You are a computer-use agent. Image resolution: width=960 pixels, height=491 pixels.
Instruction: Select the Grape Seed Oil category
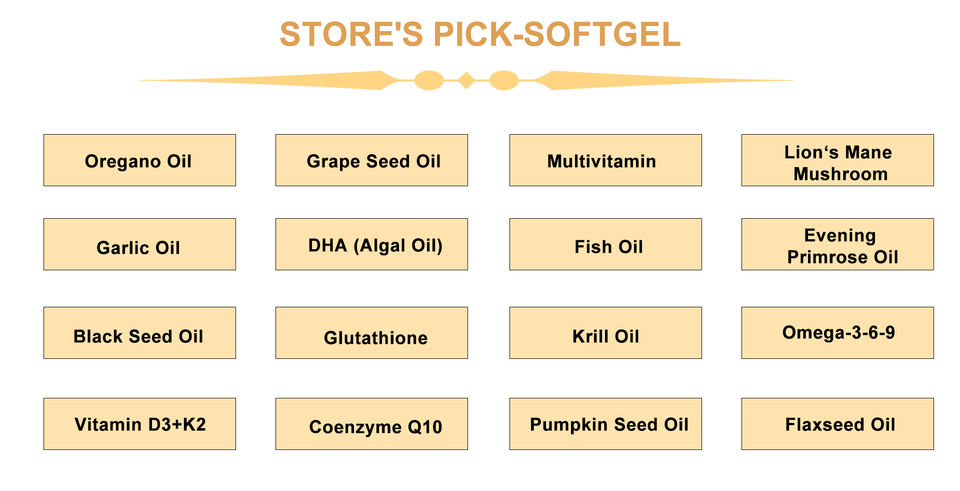tap(371, 160)
